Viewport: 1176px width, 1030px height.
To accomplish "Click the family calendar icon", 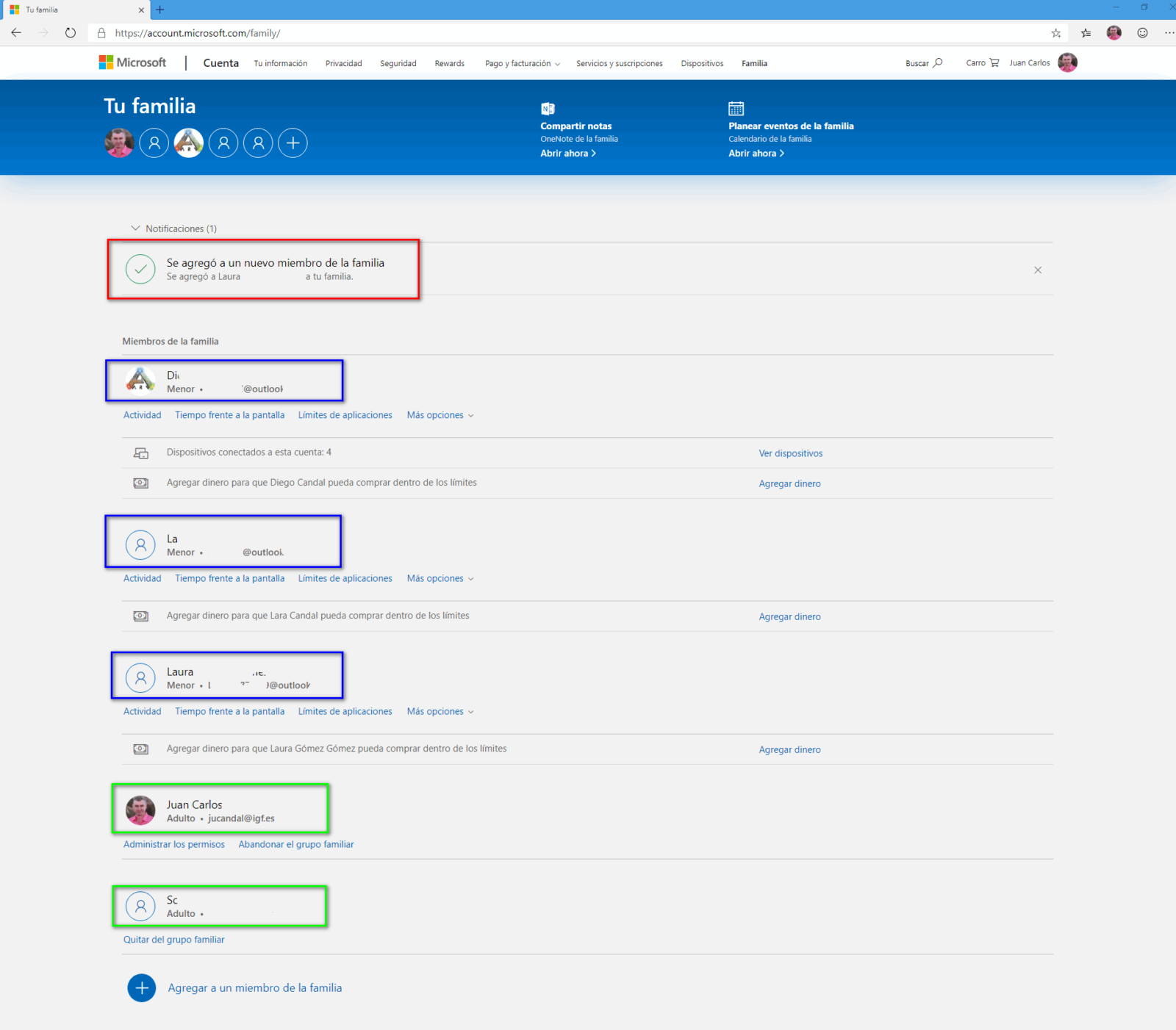I will click(736, 109).
